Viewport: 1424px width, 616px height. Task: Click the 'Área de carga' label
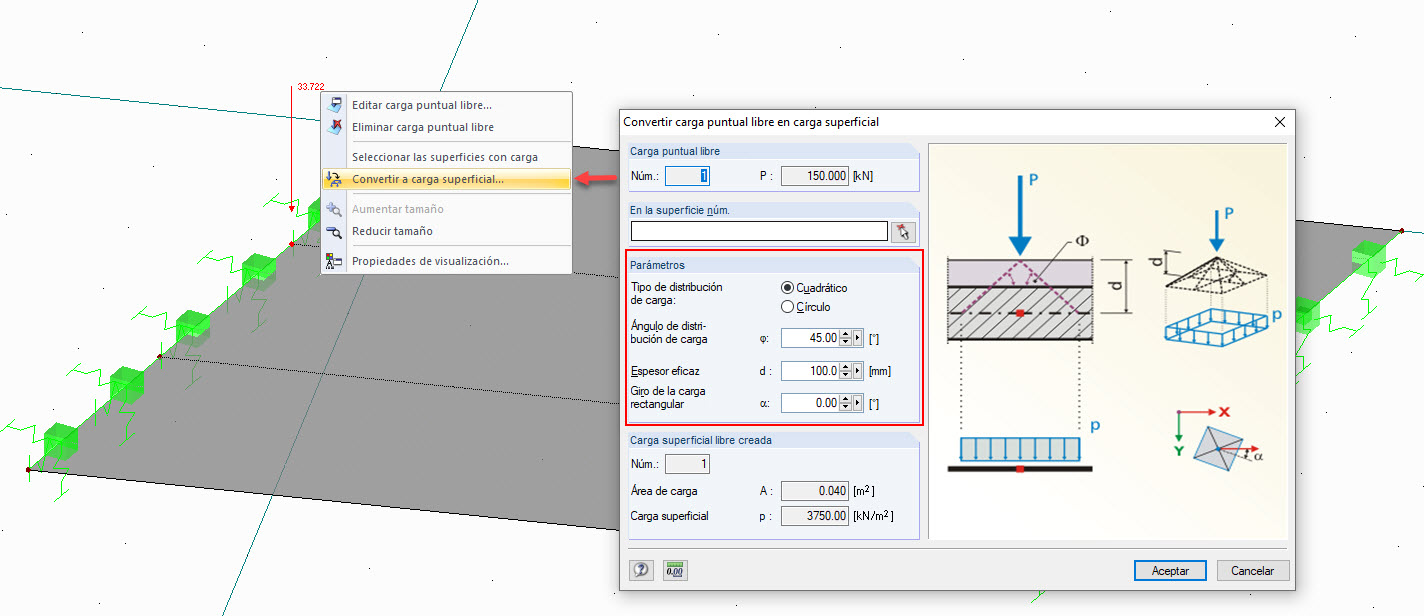(x=664, y=491)
